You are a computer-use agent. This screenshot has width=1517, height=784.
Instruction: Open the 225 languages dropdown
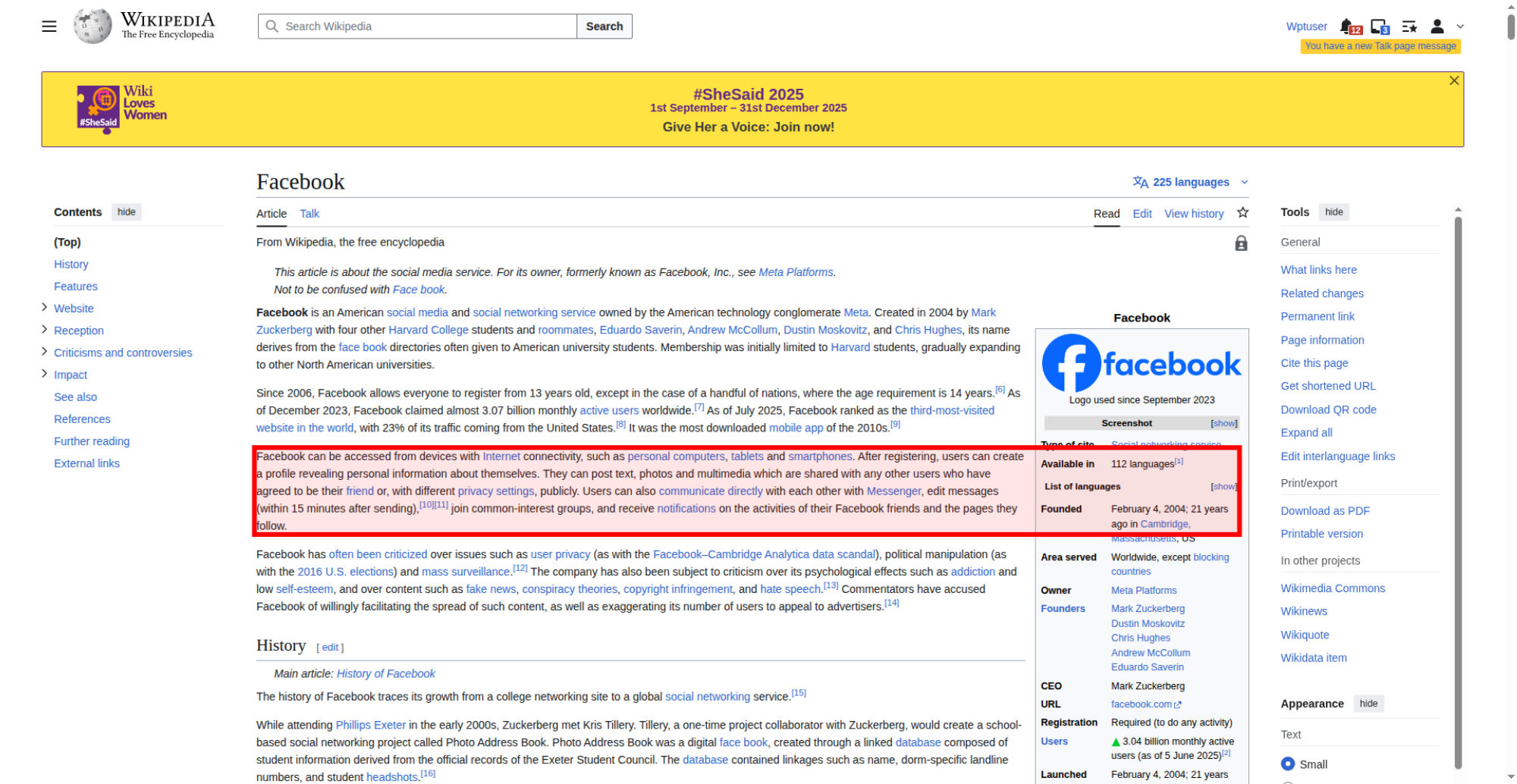[x=1190, y=182]
